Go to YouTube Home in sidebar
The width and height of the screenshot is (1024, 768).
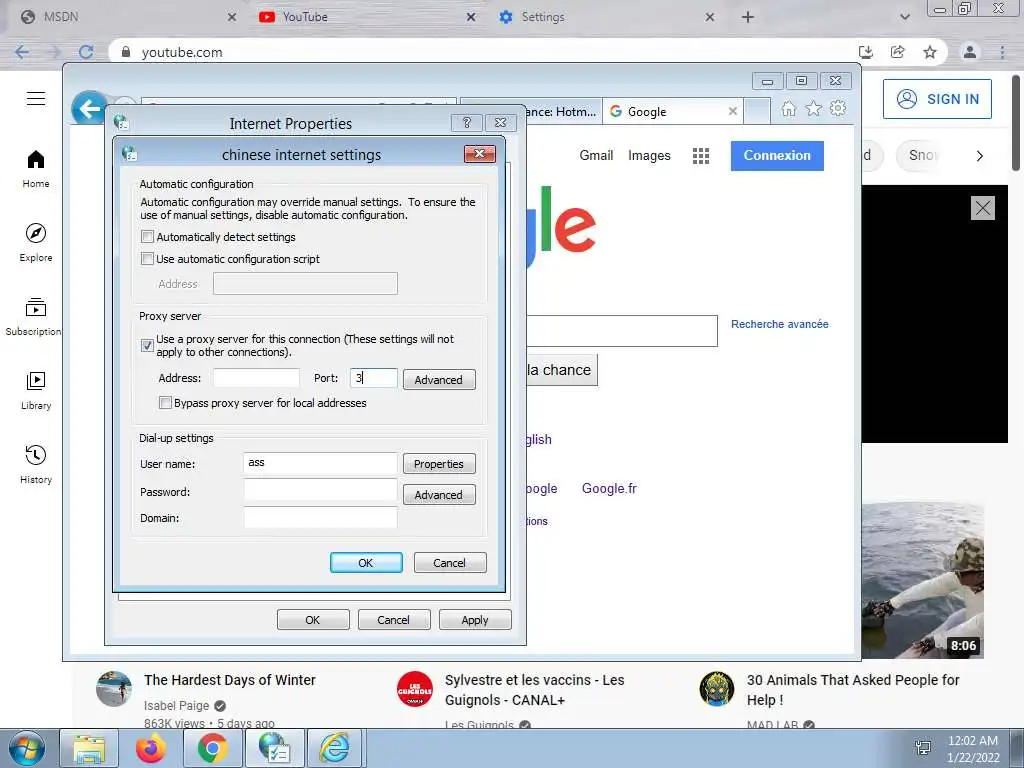(36, 168)
